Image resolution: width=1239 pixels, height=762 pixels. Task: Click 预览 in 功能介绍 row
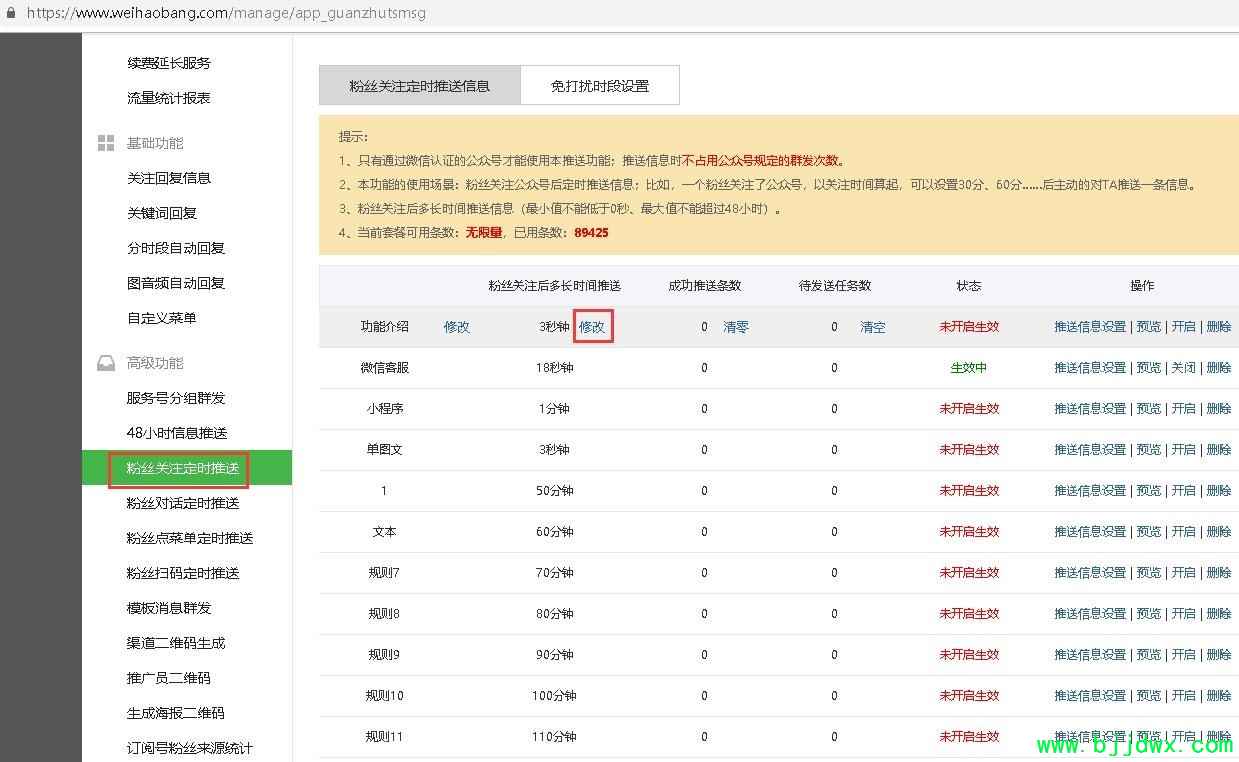tap(1149, 327)
